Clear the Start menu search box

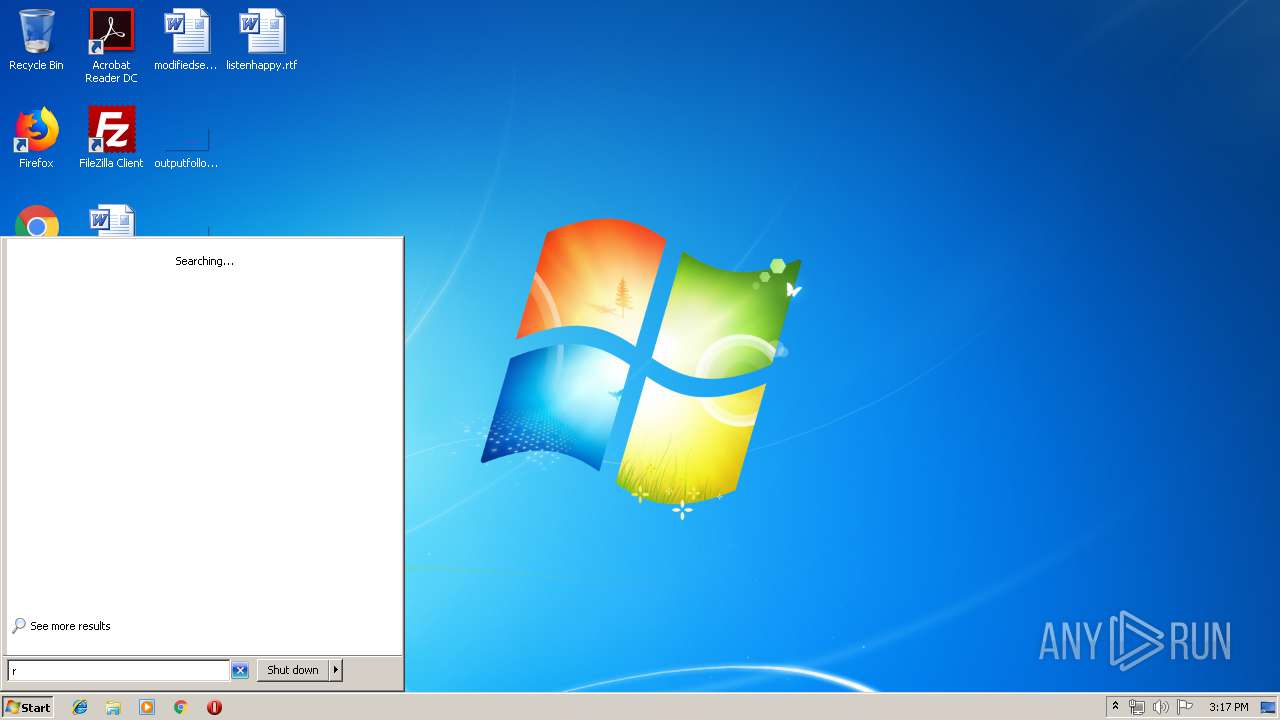click(240, 670)
